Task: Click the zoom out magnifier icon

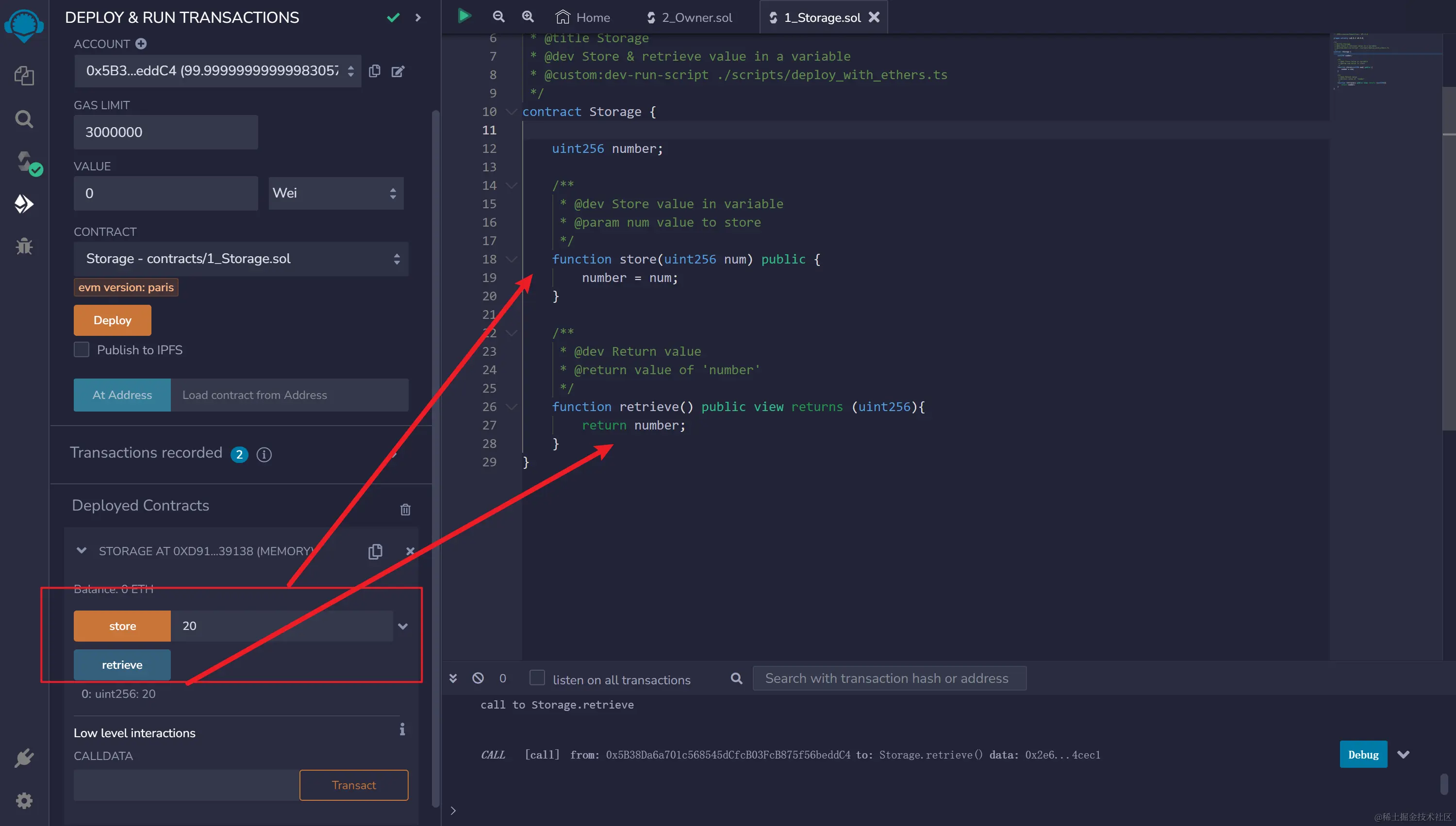Action: tap(498, 17)
